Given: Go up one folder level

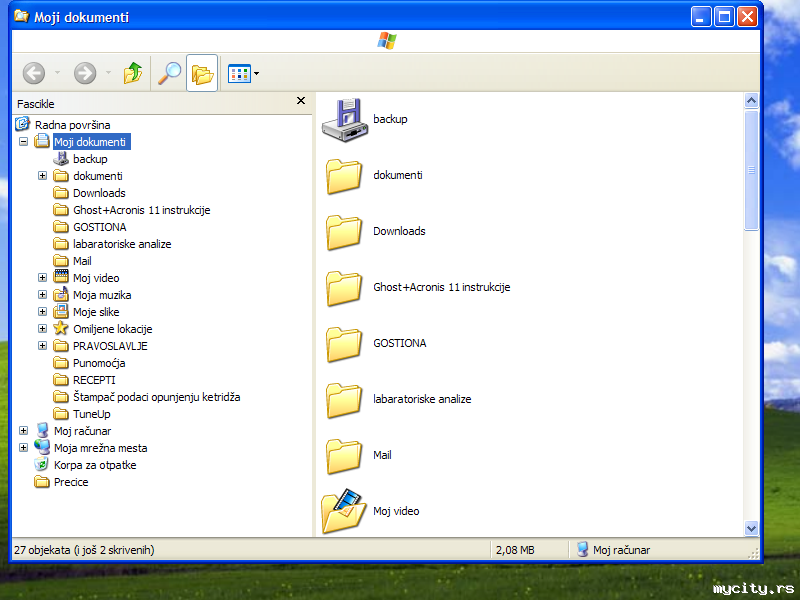Looking at the screenshot, I should pos(133,73).
